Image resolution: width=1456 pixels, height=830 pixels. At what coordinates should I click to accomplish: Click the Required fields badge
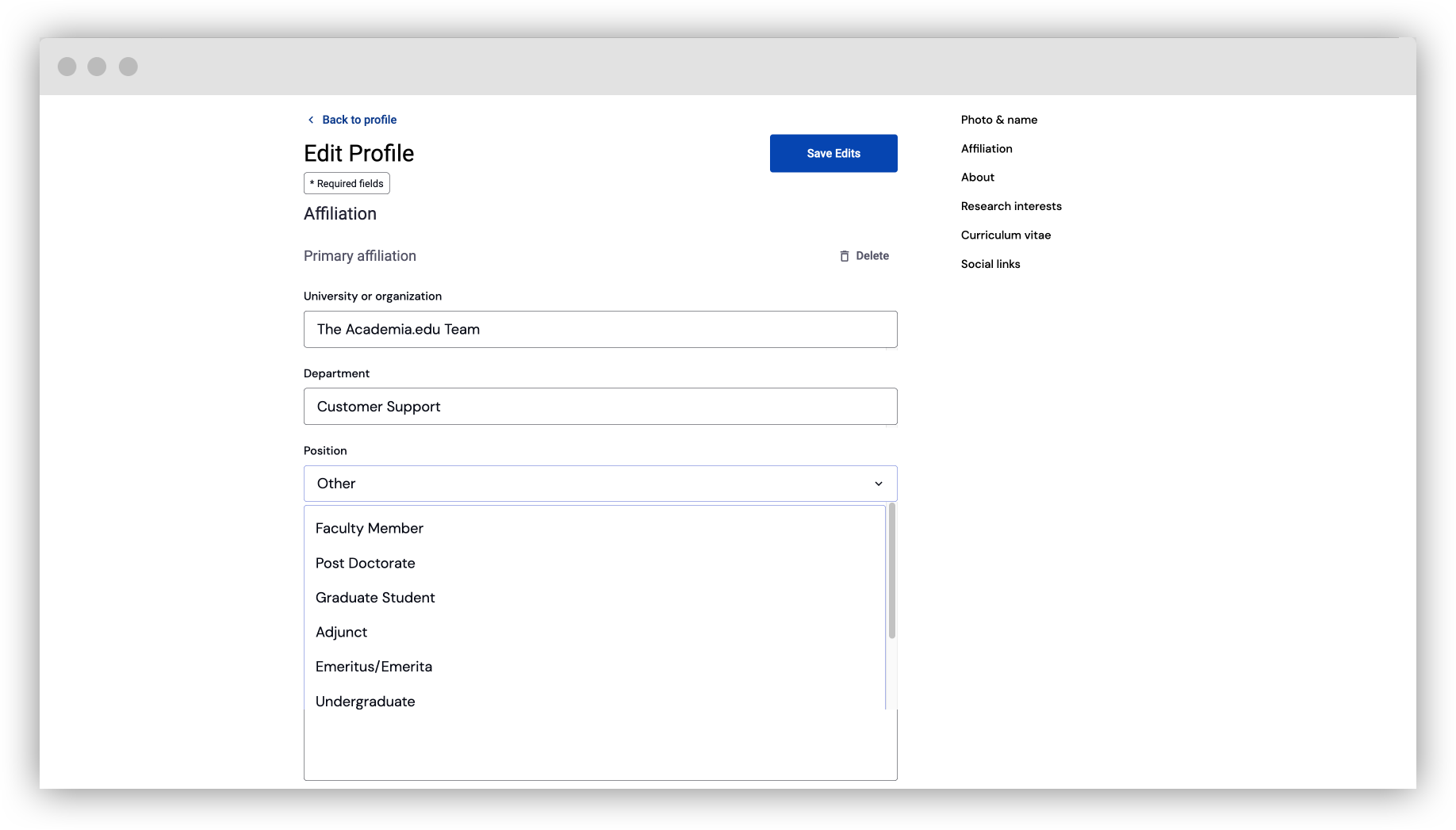[x=347, y=183]
